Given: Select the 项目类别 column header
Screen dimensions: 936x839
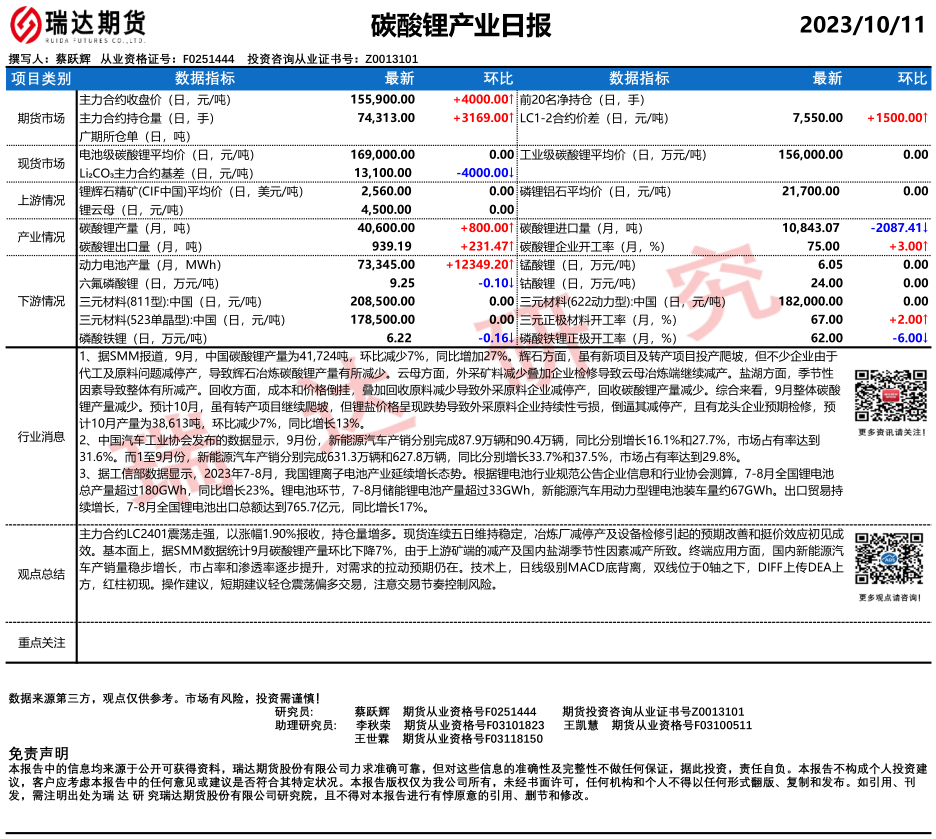Looking at the screenshot, I should click(41, 78).
